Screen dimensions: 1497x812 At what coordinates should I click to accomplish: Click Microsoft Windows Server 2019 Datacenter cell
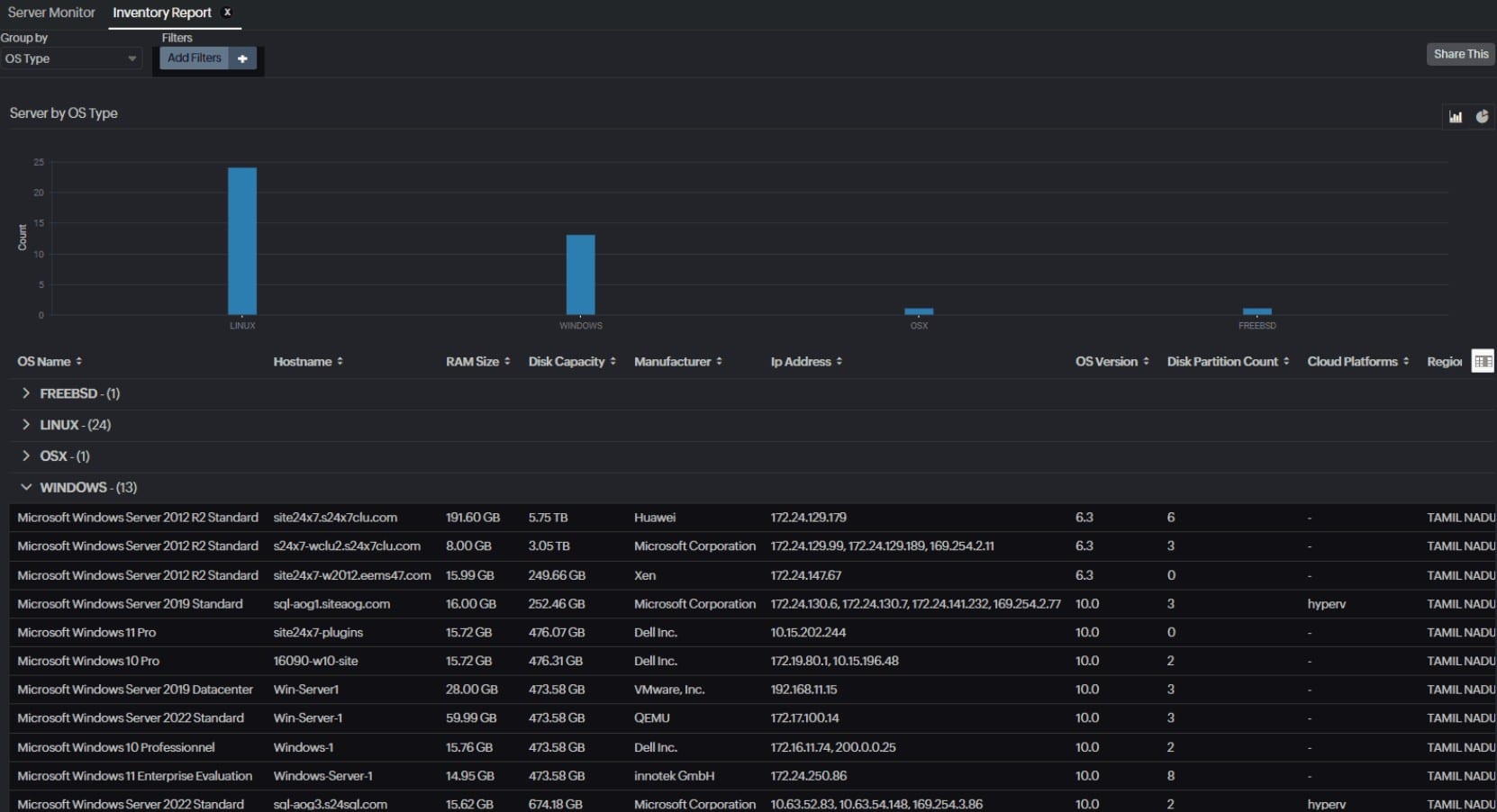point(135,690)
